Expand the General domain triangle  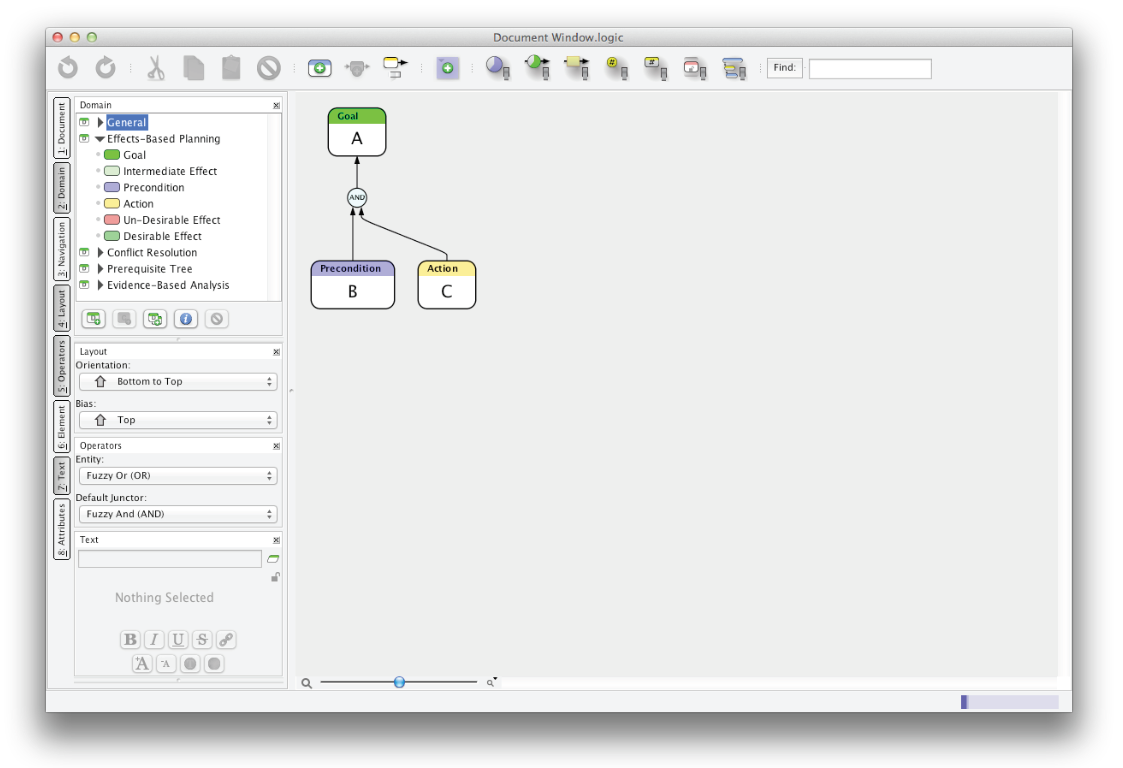pyautogui.click(x=100, y=123)
